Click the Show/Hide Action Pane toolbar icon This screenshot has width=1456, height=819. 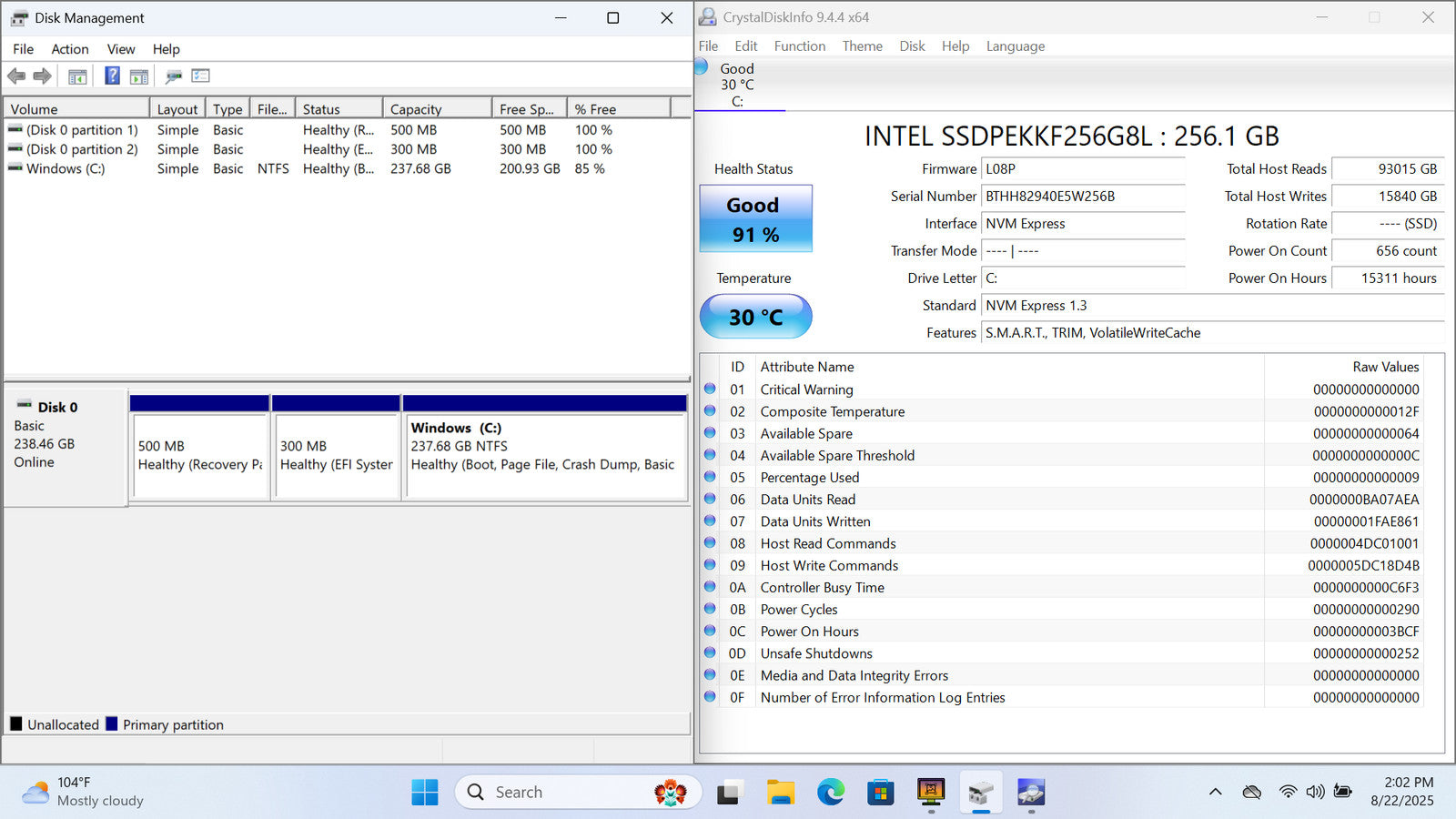click(139, 76)
